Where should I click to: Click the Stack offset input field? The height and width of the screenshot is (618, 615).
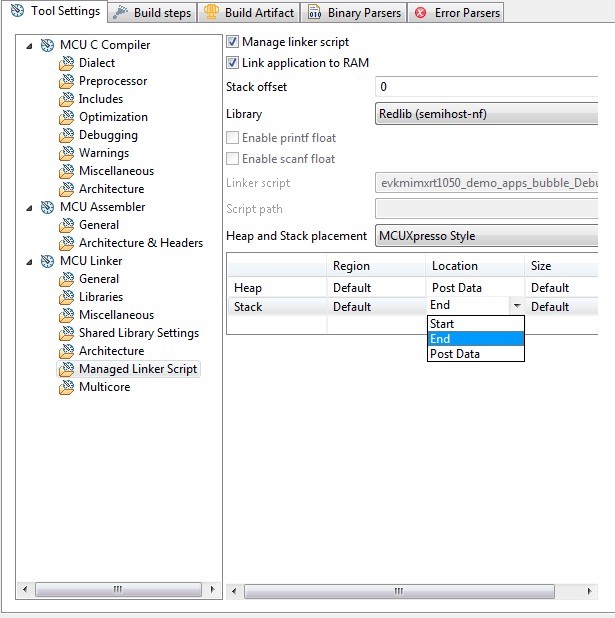[x=486, y=87]
